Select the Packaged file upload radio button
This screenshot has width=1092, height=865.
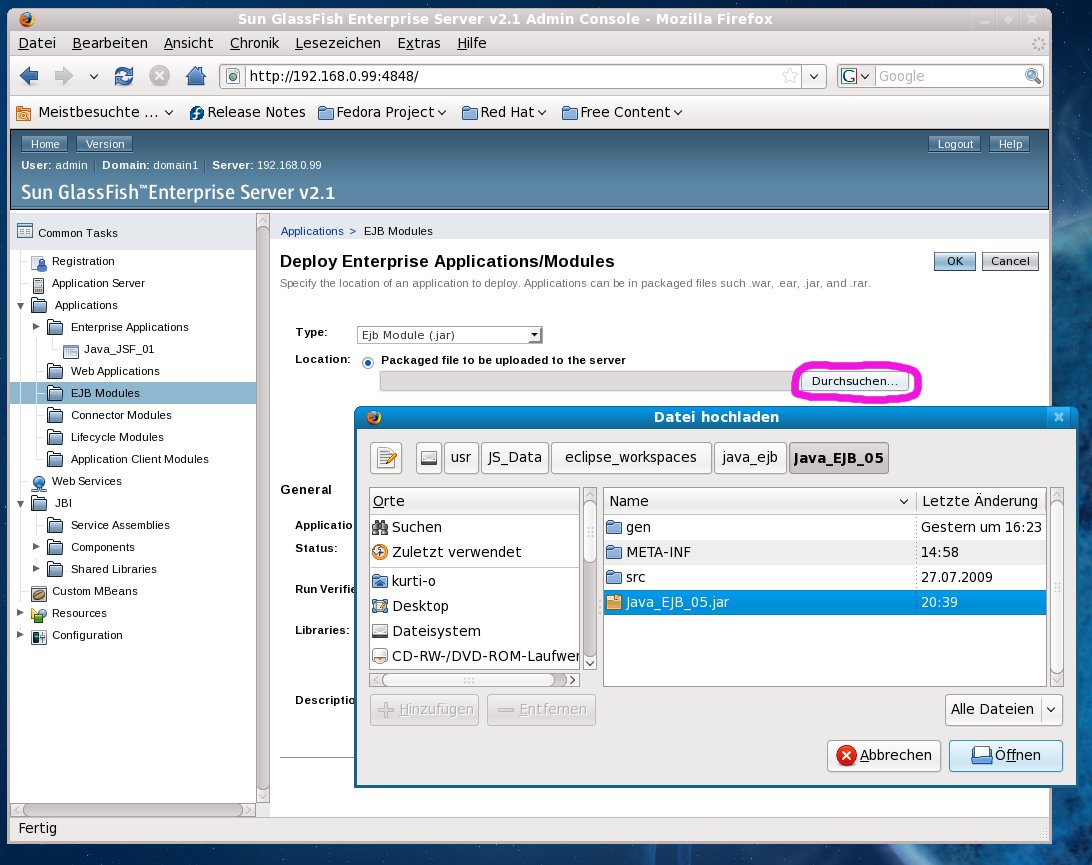368,361
